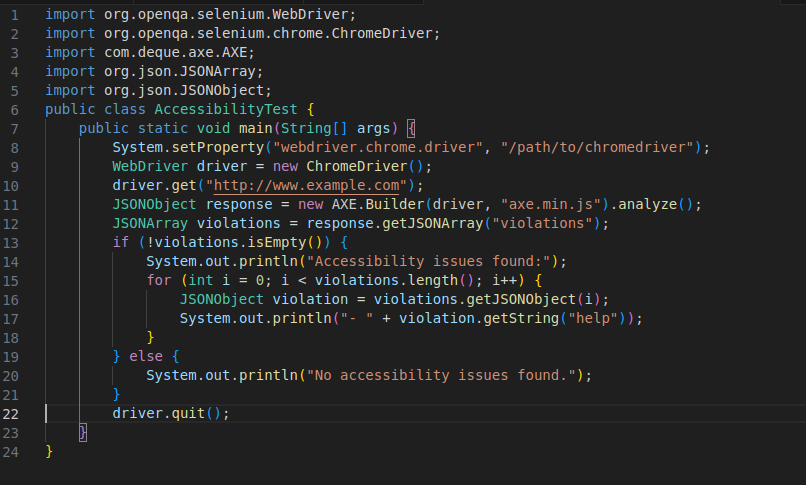Click line number 1 in the gutter
The width and height of the screenshot is (806, 485).
click(15, 15)
